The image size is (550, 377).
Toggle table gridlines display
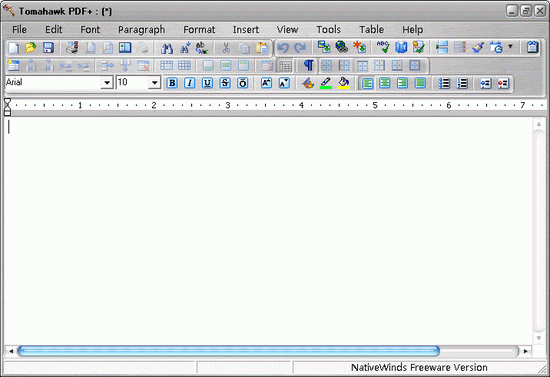tap(286, 66)
